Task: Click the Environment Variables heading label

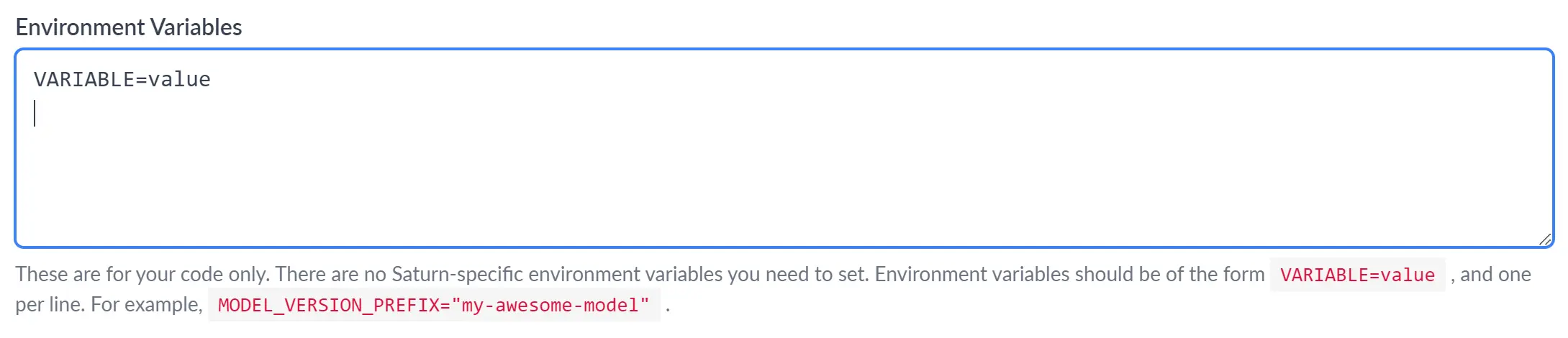Action: click(129, 27)
